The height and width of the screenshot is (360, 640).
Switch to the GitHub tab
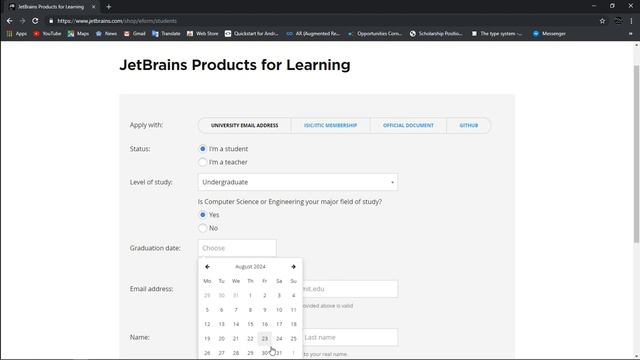point(469,125)
